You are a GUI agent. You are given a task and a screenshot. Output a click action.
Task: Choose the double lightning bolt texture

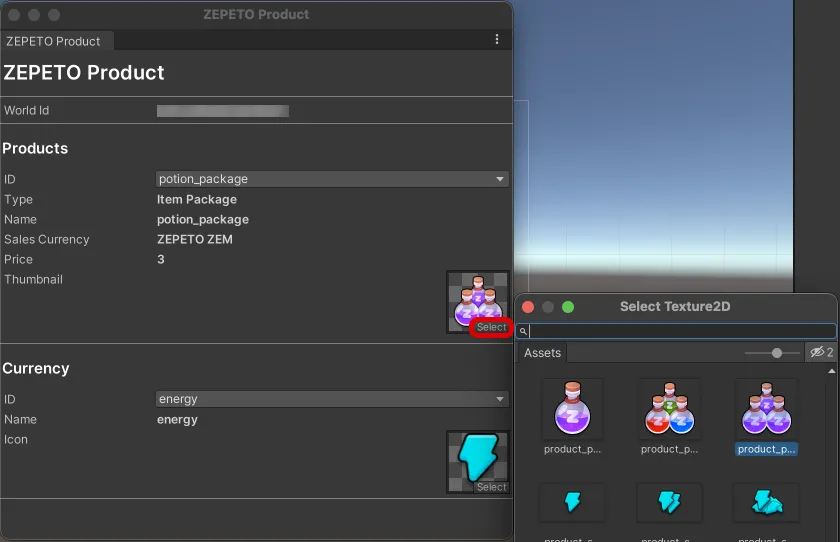point(669,502)
